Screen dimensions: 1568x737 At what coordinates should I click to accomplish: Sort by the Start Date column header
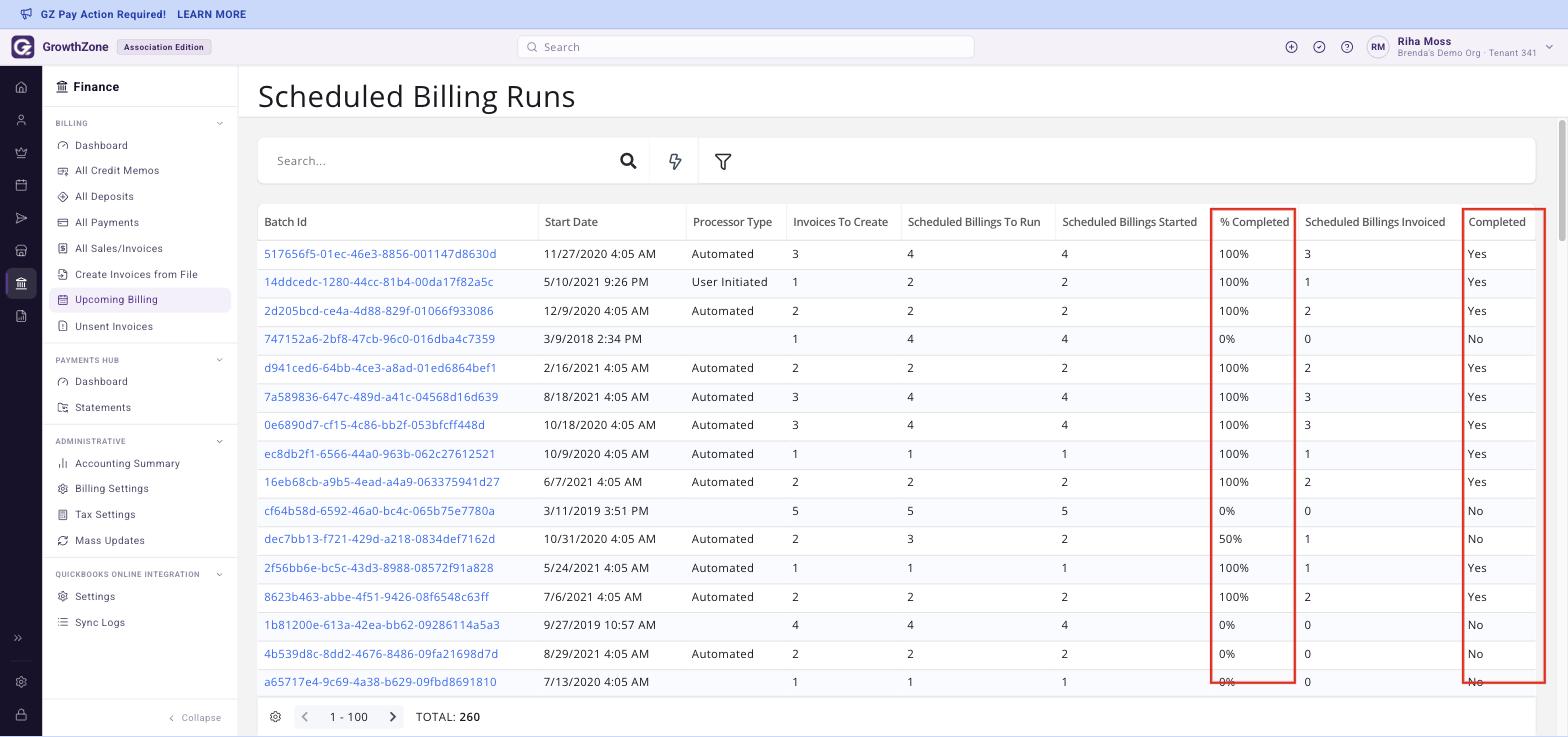pyautogui.click(x=571, y=222)
